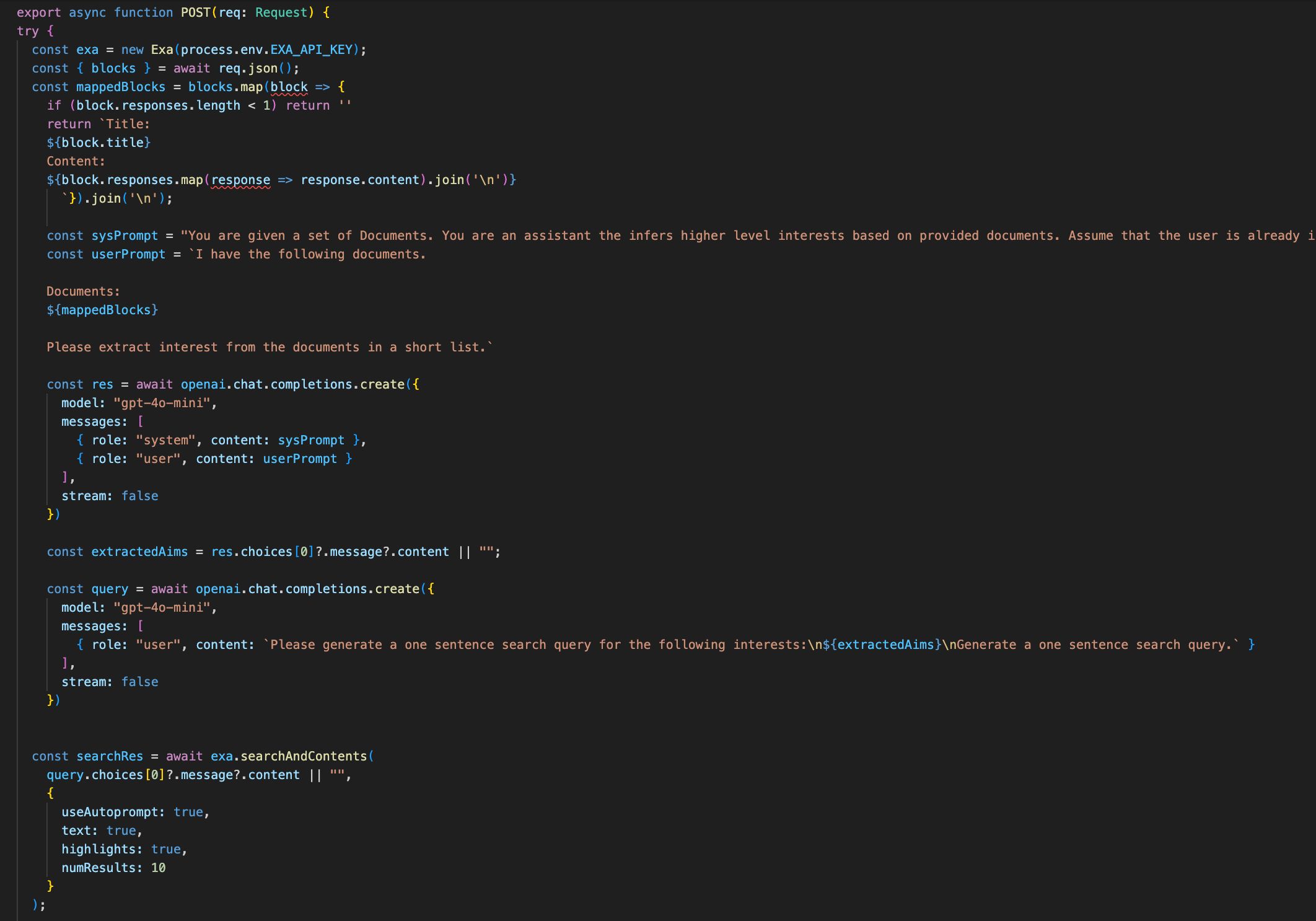The height and width of the screenshot is (921, 1316).
Task: Click userPrompt in the messages array
Action: coord(300,459)
